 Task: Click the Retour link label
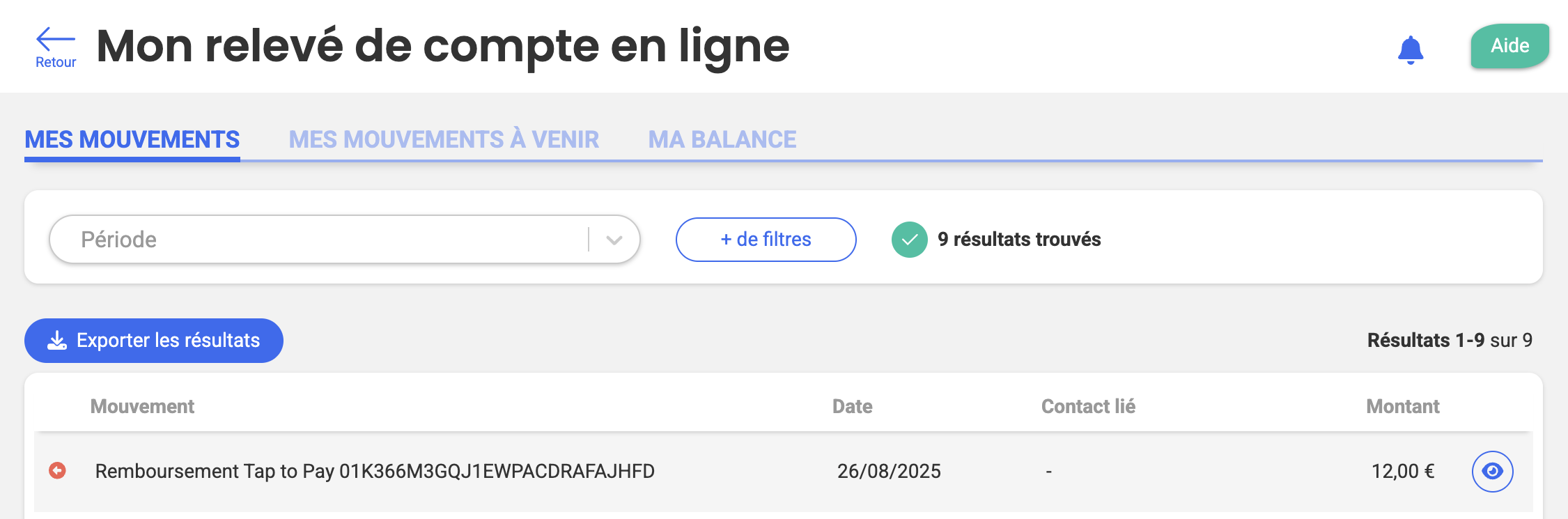click(x=56, y=62)
